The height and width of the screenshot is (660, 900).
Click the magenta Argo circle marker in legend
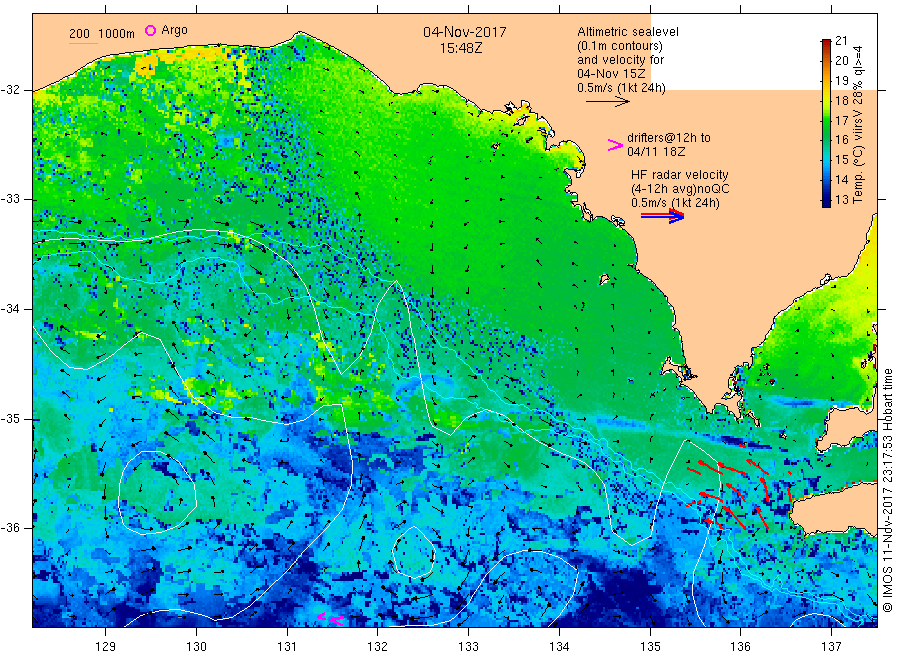(x=150, y=30)
